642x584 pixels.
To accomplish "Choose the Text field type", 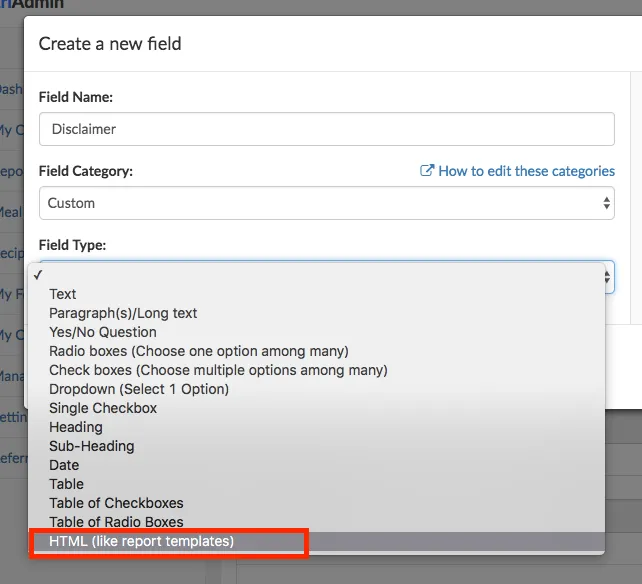I will [x=63, y=294].
